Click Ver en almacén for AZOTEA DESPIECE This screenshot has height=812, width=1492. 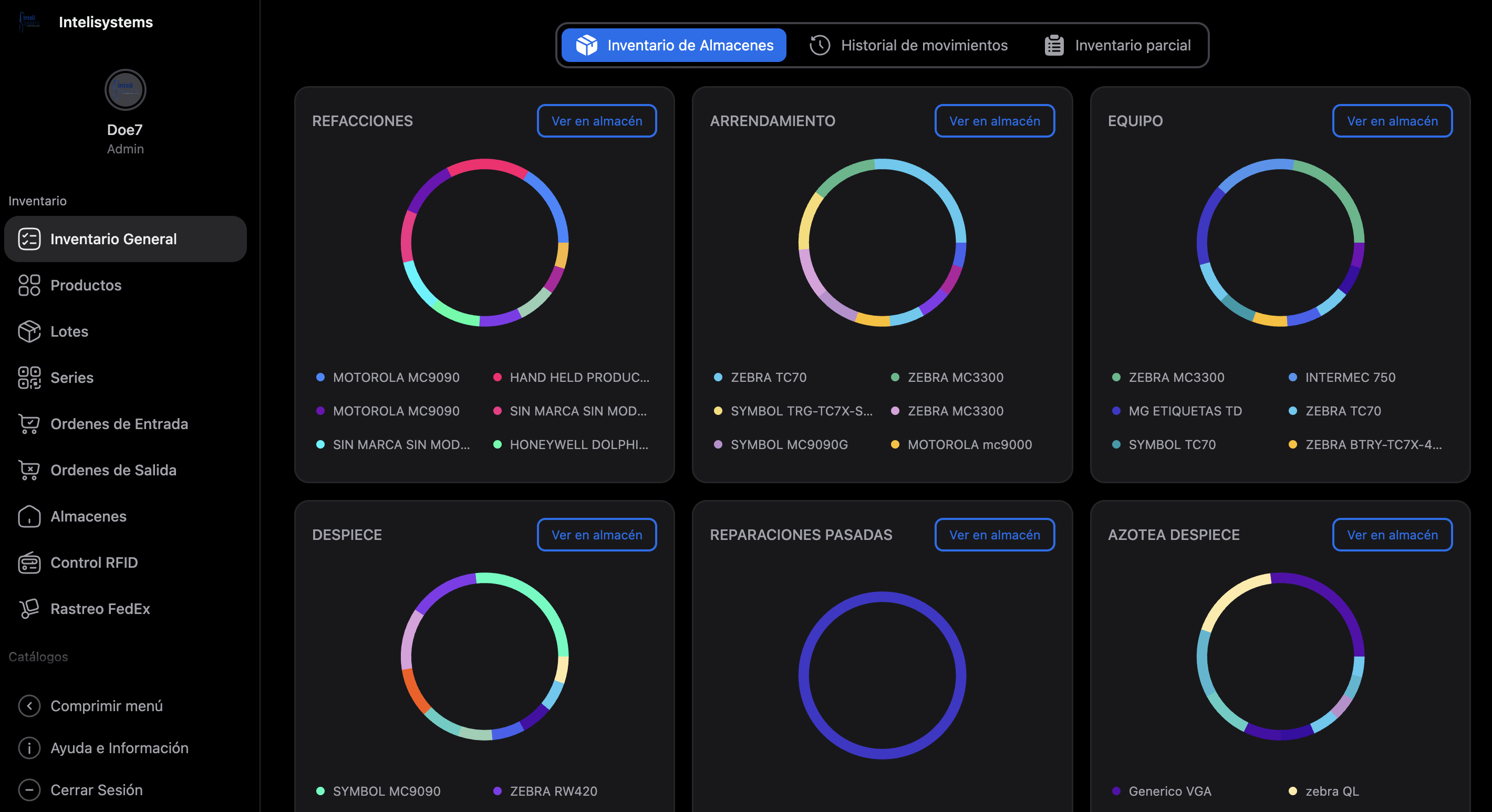coord(1392,535)
